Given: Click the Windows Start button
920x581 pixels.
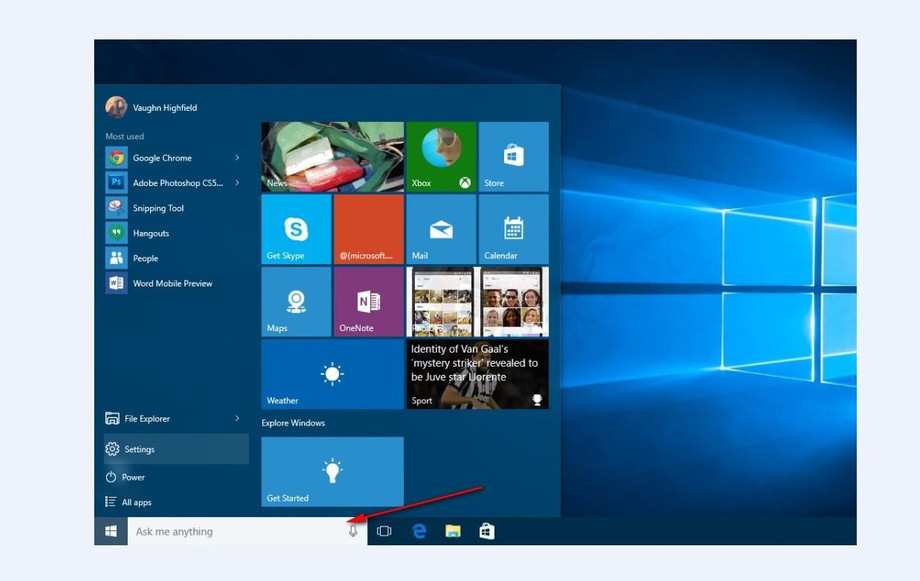Looking at the screenshot, I should click(111, 531).
